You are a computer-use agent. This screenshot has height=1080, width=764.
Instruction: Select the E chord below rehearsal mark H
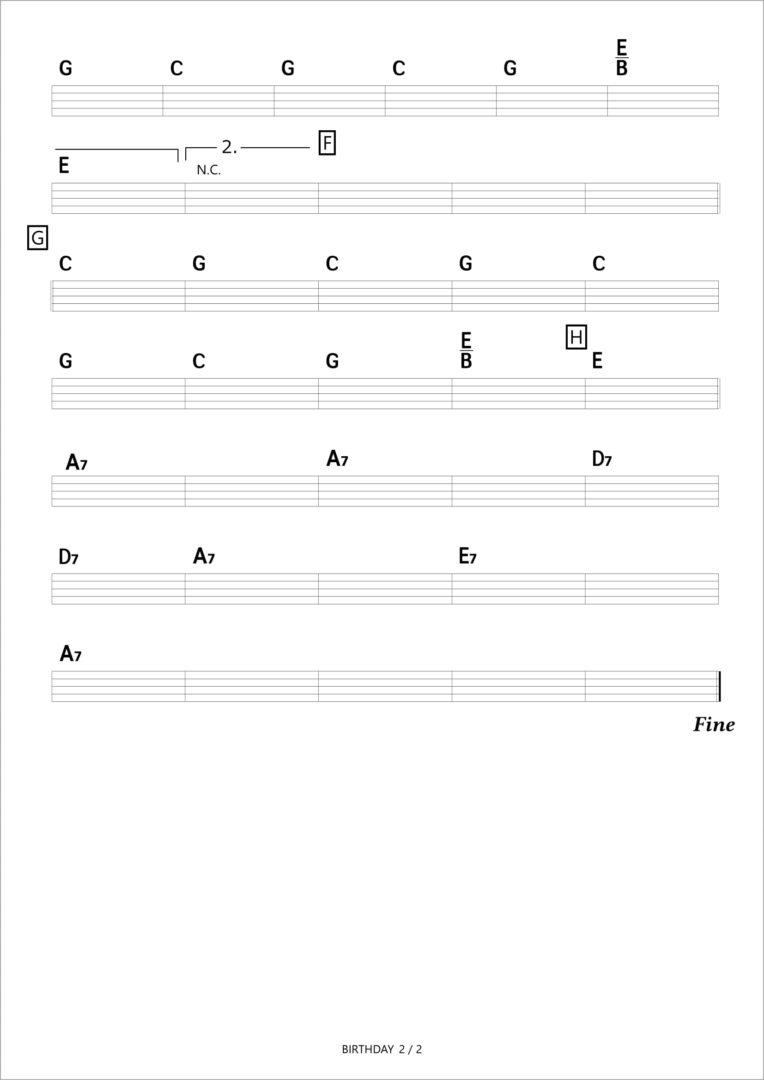coord(597,361)
